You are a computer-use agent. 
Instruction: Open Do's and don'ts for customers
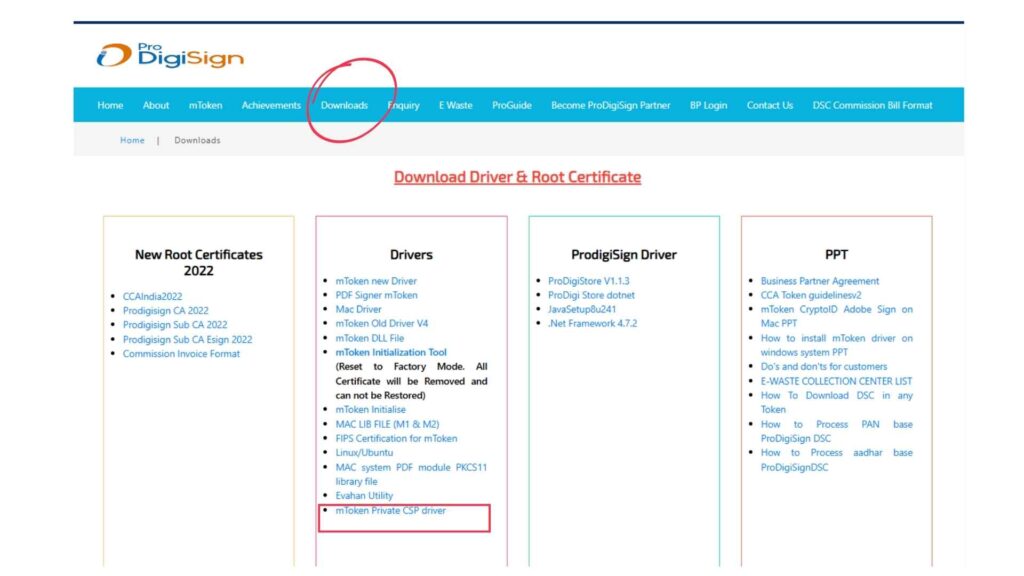click(x=824, y=367)
